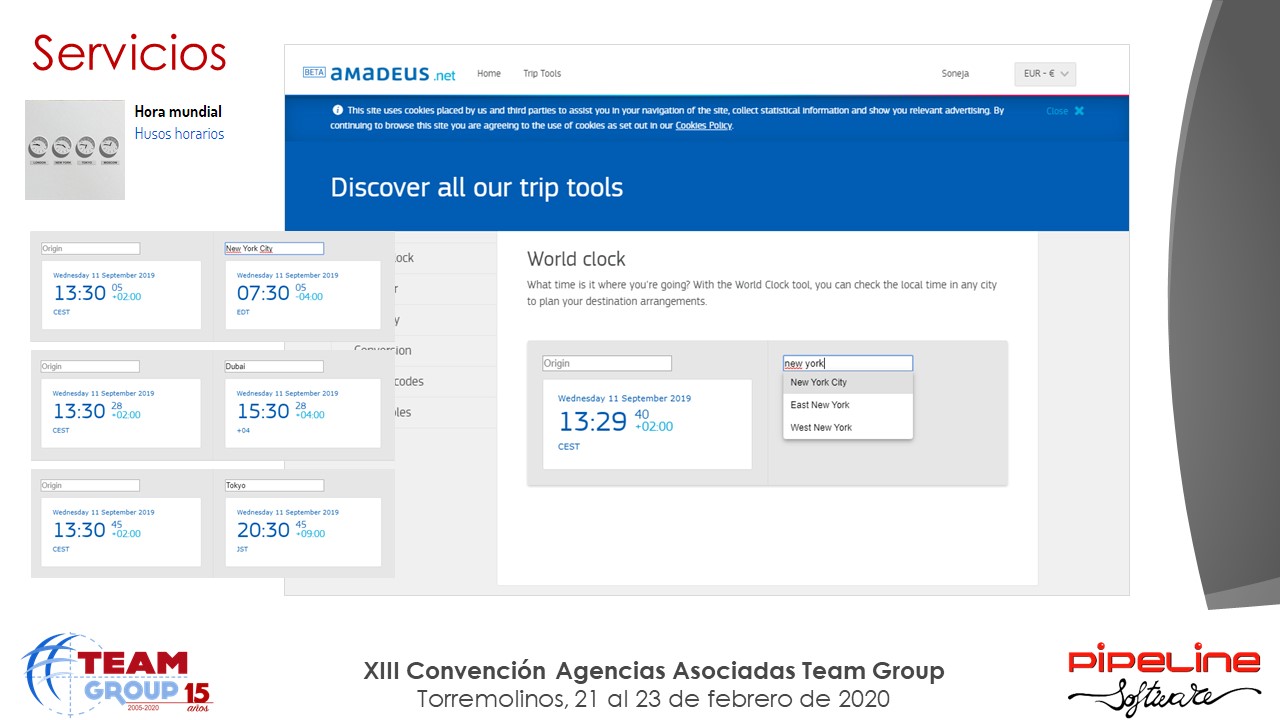Click the Hora mundial title
The image size is (1280, 720).
[178, 111]
